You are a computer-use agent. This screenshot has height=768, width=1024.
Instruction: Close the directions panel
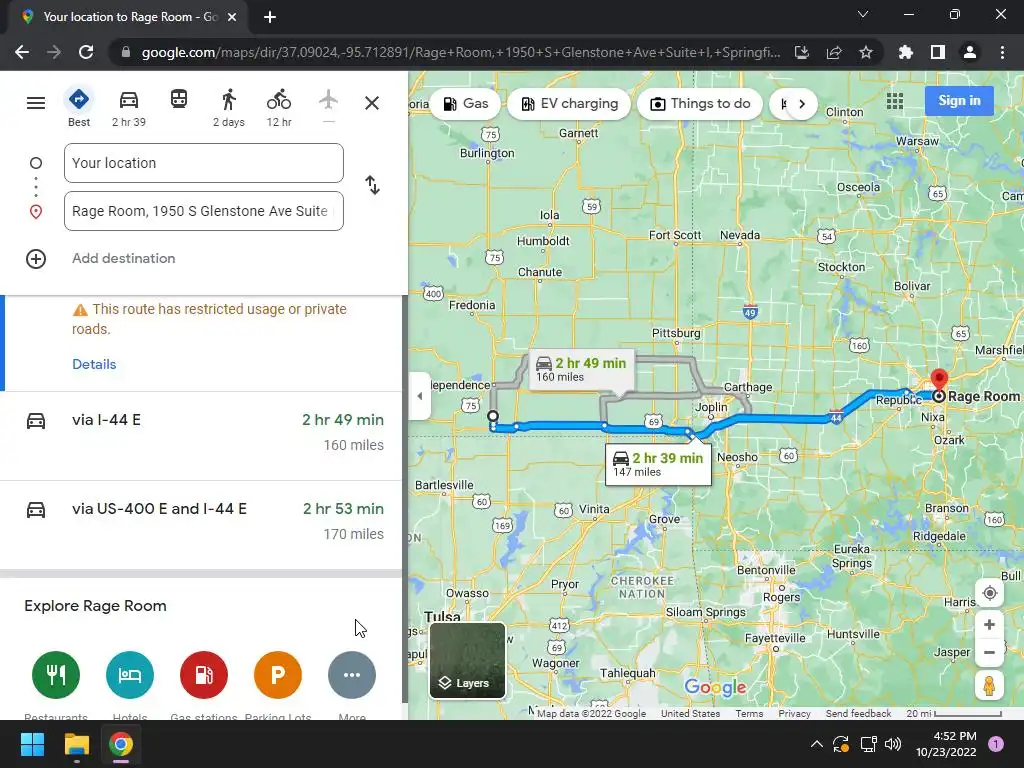372,103
